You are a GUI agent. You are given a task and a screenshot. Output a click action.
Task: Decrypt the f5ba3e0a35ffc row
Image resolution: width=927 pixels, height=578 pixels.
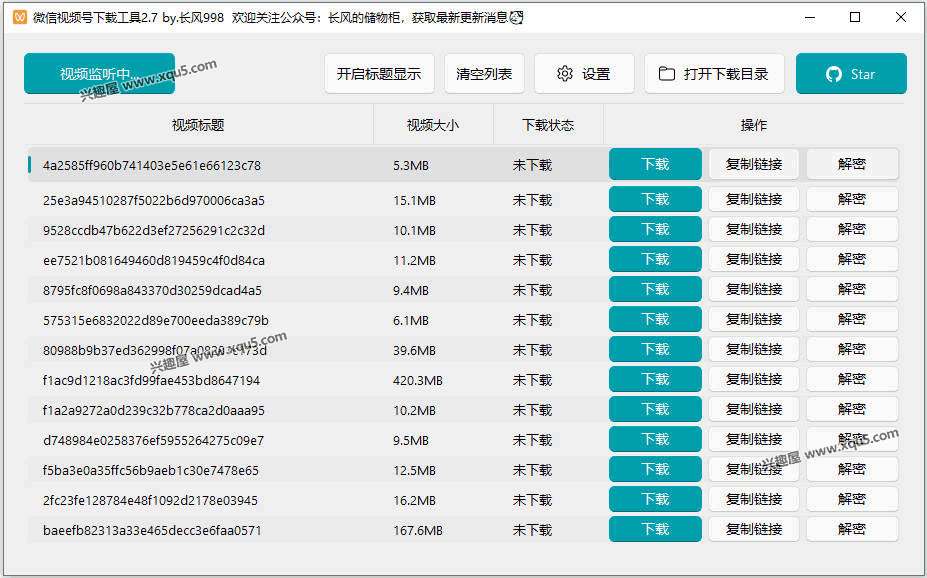coord(852,470)
